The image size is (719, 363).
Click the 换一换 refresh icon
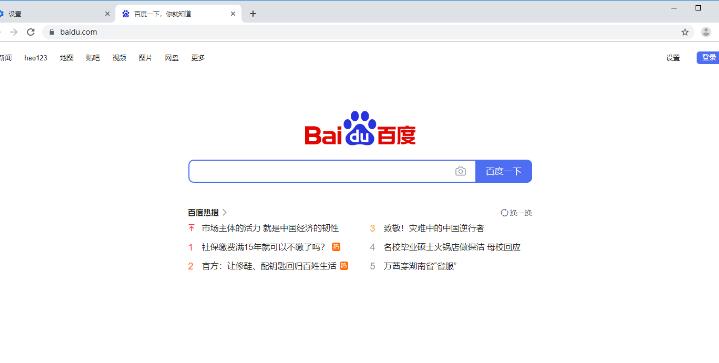(x=504, y=213)
